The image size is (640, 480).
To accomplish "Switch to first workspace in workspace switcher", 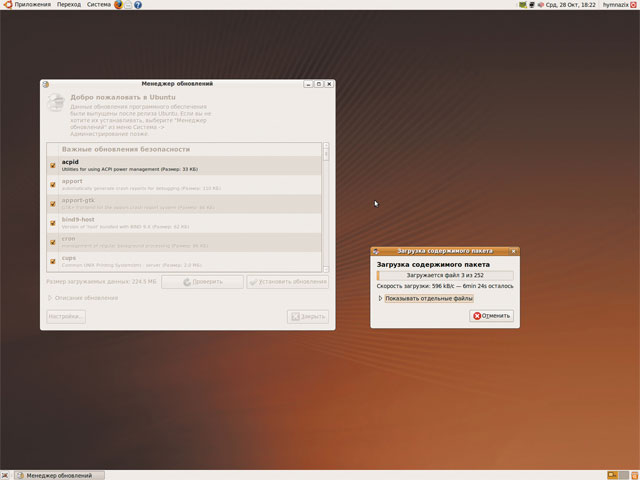I will click(612, 475).
